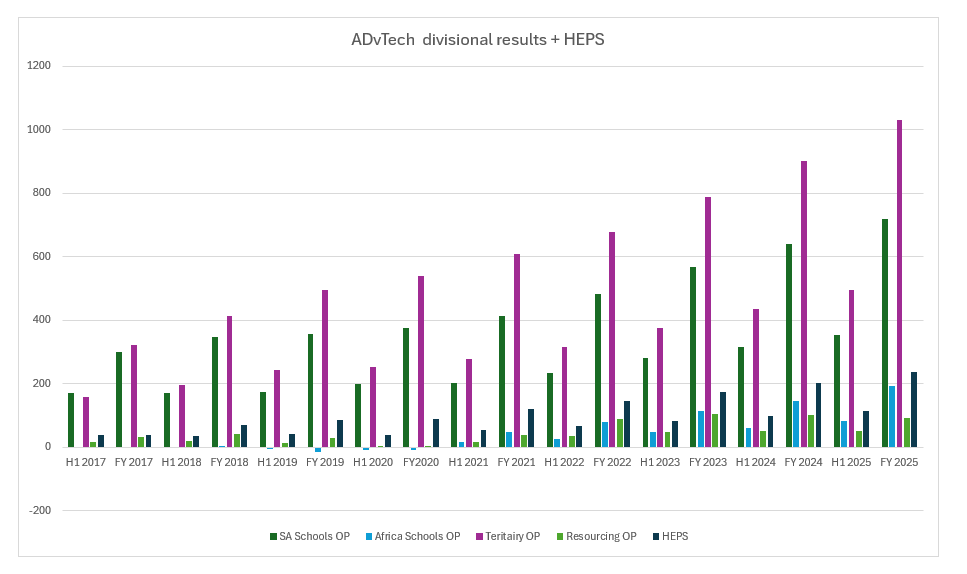Click the FY 2025 SA Schools dark green bar
Viewport: 967px width, 574px height.
[885, 333]
